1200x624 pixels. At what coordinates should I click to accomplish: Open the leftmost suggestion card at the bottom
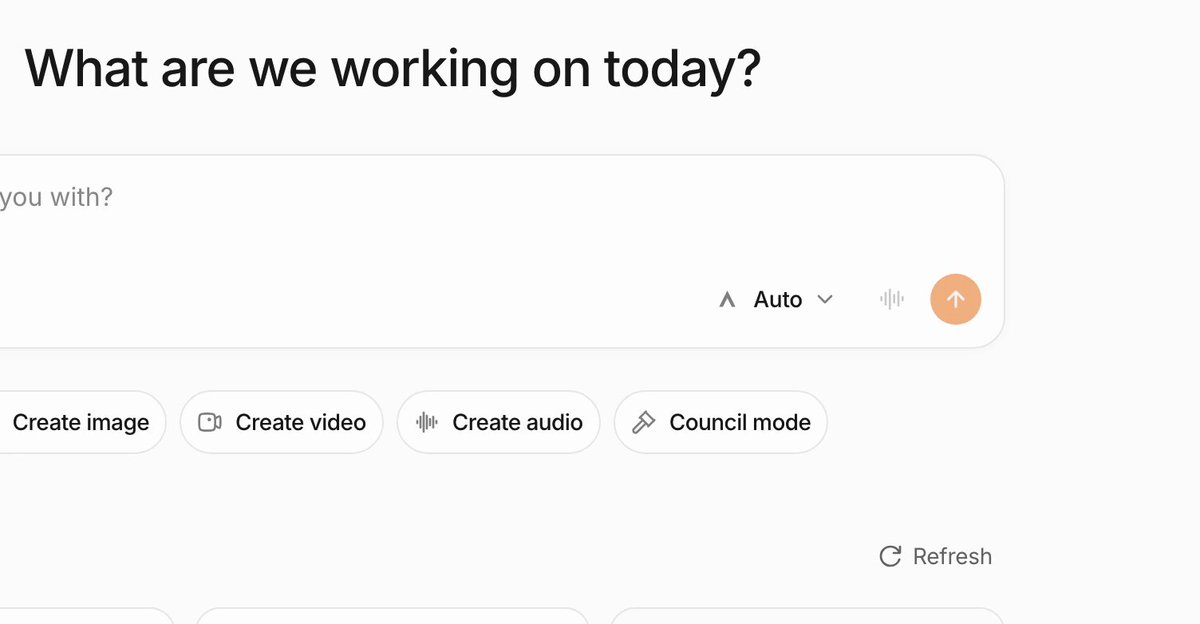(x=87, y=616)
